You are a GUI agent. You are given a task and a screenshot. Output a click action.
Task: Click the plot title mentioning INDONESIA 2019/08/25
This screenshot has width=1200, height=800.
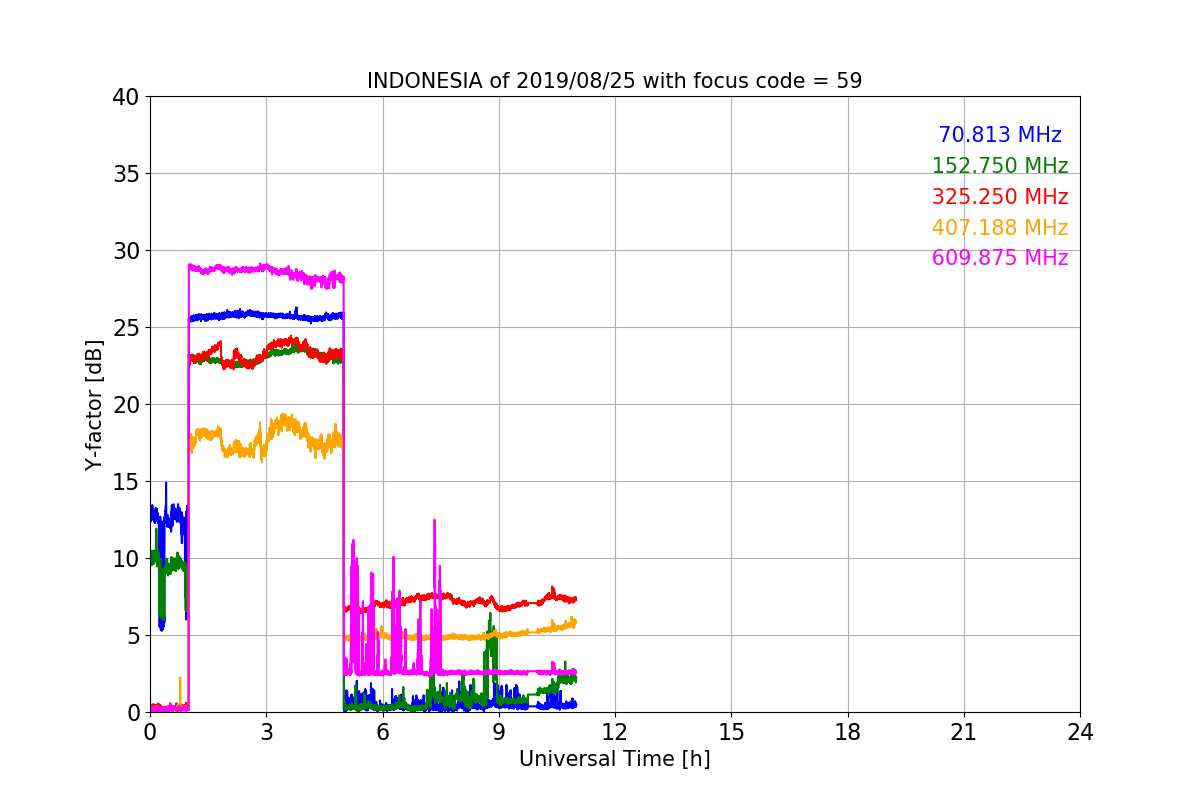coord(614,81)
